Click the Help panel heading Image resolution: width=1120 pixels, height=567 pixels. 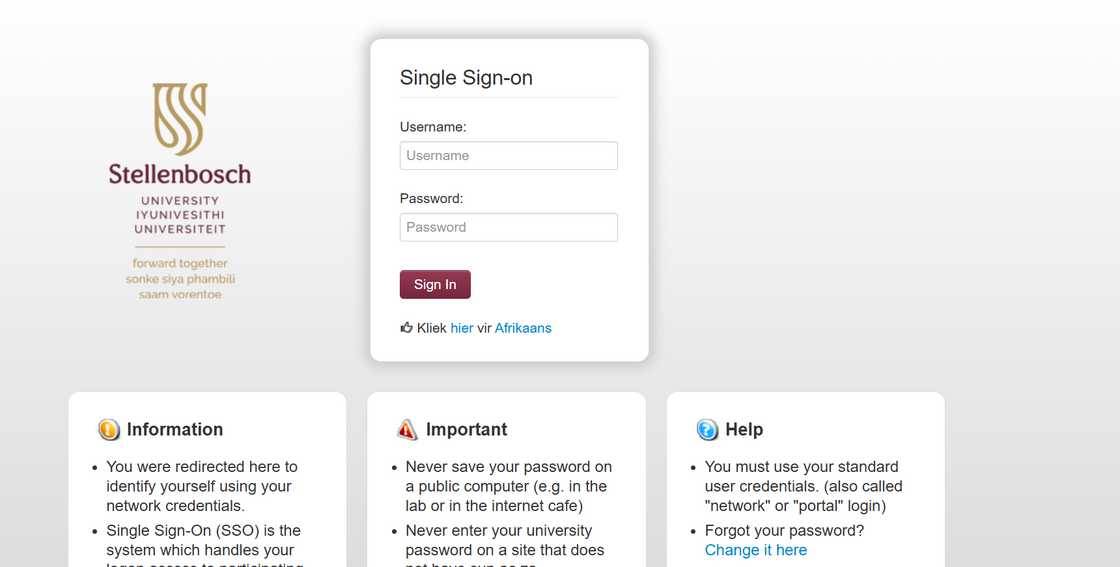[x=744, y=430]
